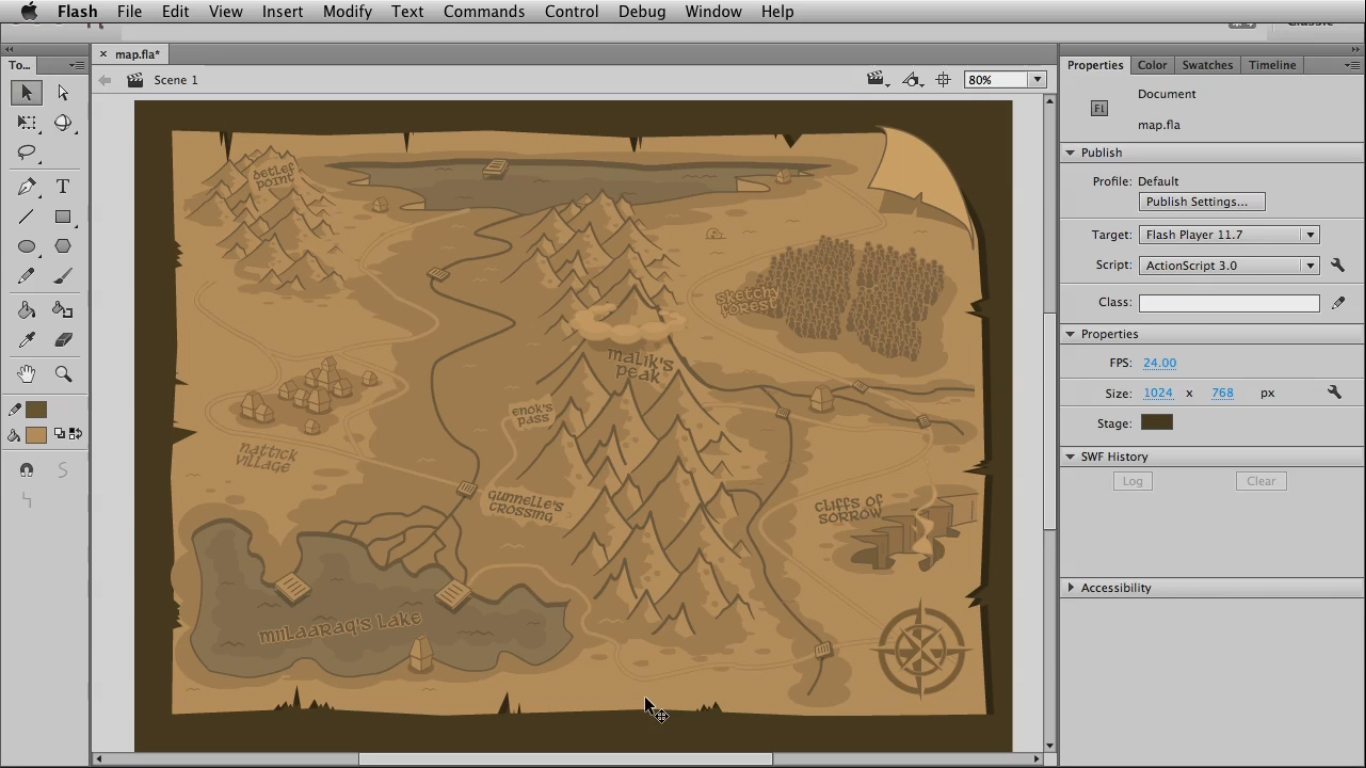
Task: Open the Commands menu
Action: 484,11
